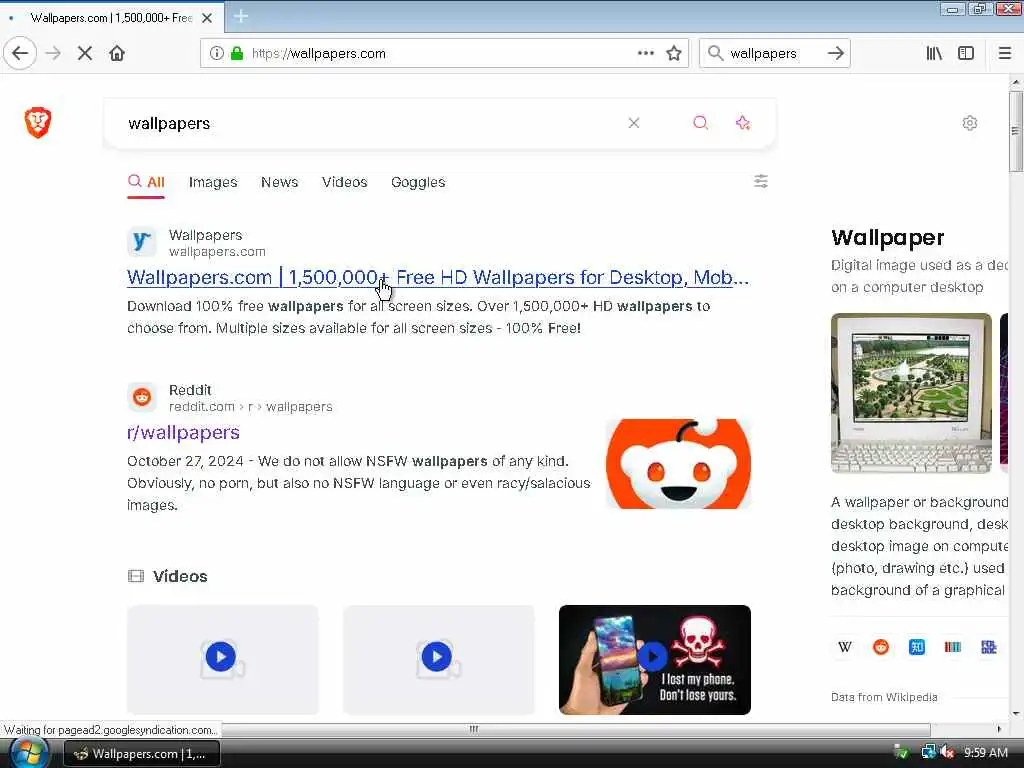Screen dimensions: 1024x768
Task: Open the Reddit snoo thumbnail image
Action: coord(678,464)
